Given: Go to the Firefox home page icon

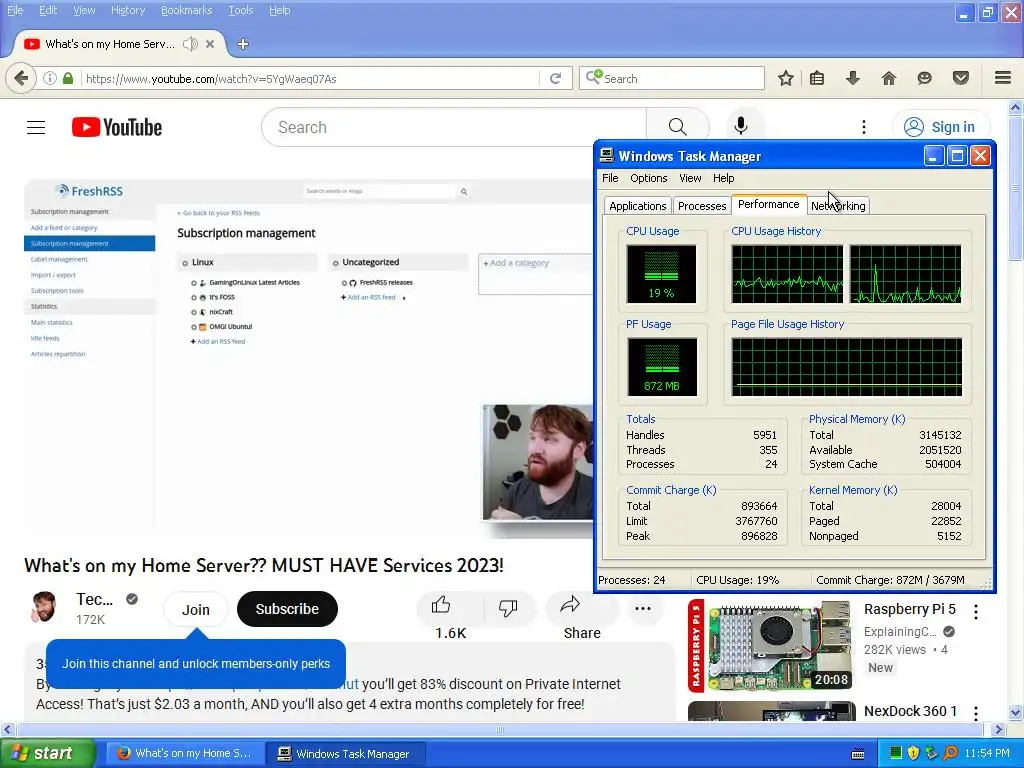Looking at the screenshot, I should click(x=888, y=78).
